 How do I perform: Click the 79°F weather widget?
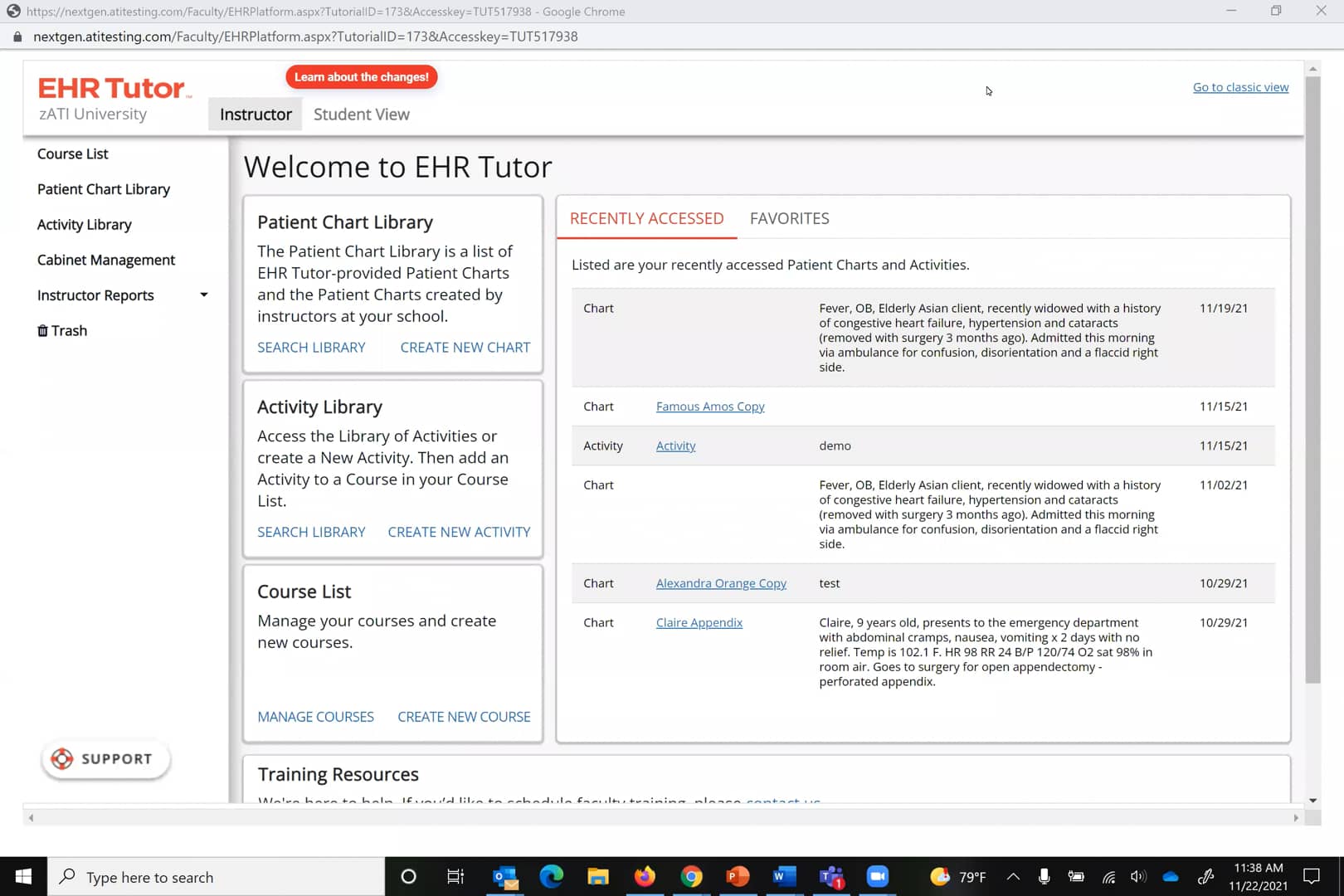(958, 876)
